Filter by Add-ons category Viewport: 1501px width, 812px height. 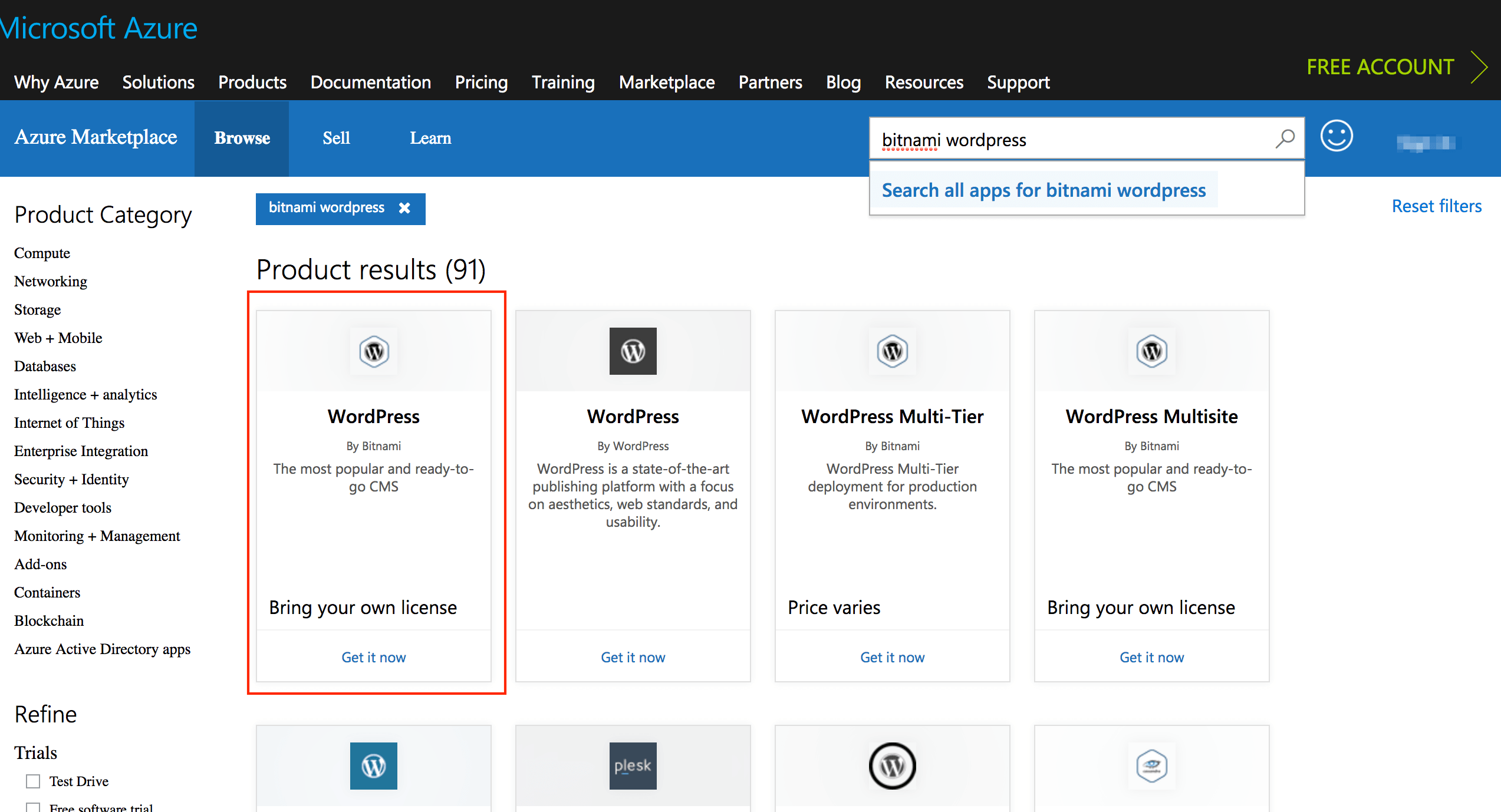coord(41,565)
